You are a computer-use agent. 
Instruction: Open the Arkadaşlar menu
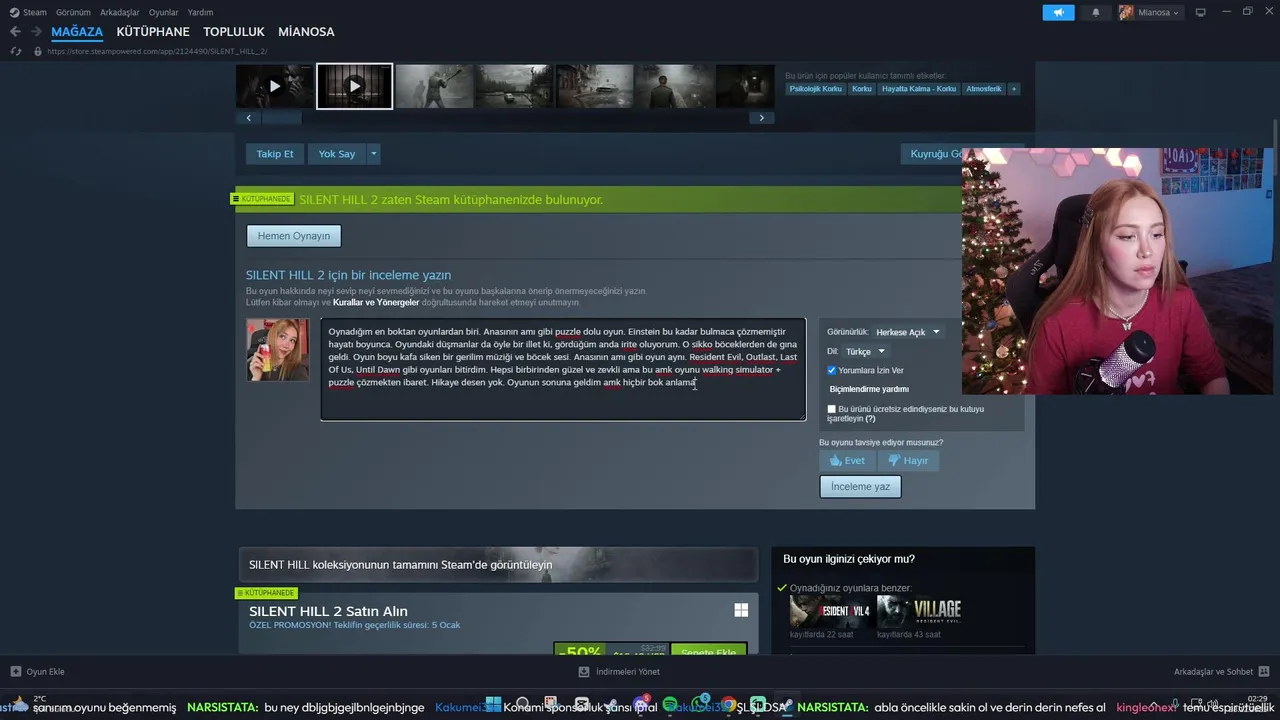[x=119, y=12]
